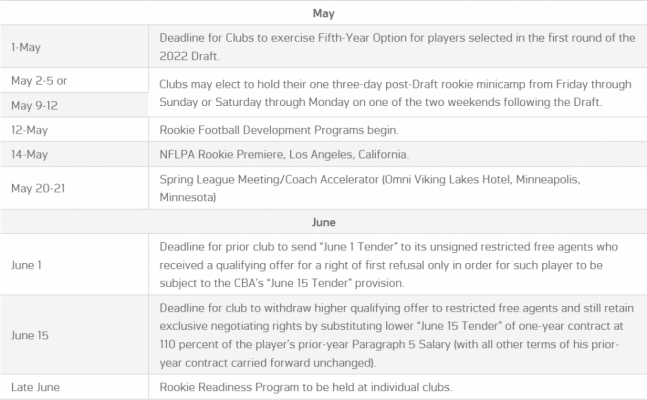Select the June 15 date cell
Screen dimensions: 647x400
click(x=74, y=335)
